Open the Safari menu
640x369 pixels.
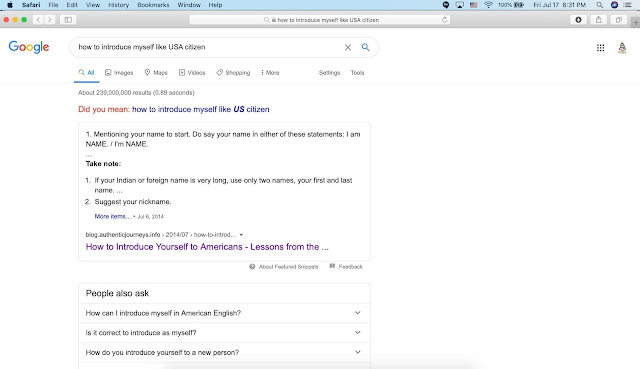(31, 5)
